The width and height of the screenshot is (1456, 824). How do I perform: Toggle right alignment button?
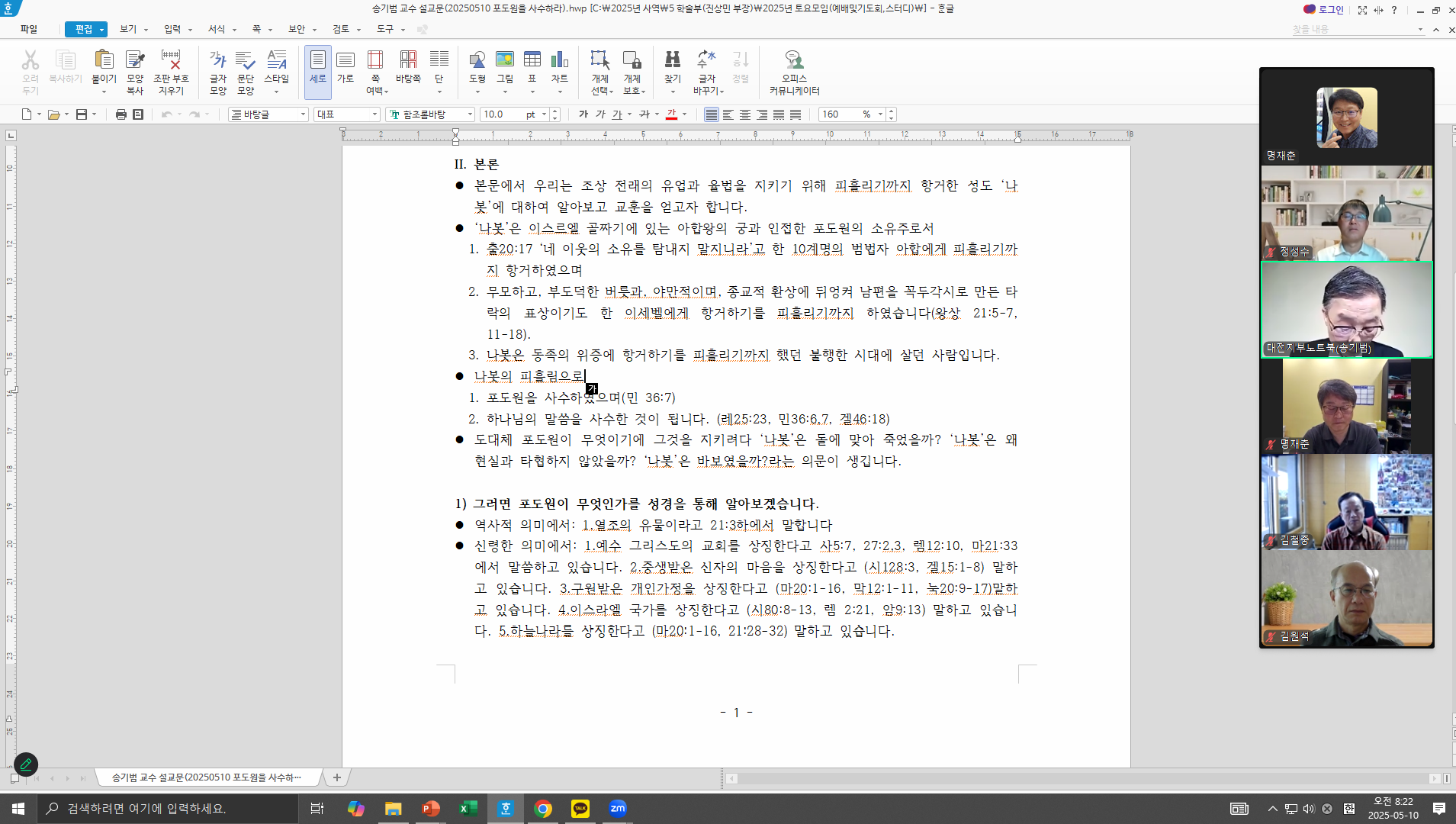[x=762, y=114]
